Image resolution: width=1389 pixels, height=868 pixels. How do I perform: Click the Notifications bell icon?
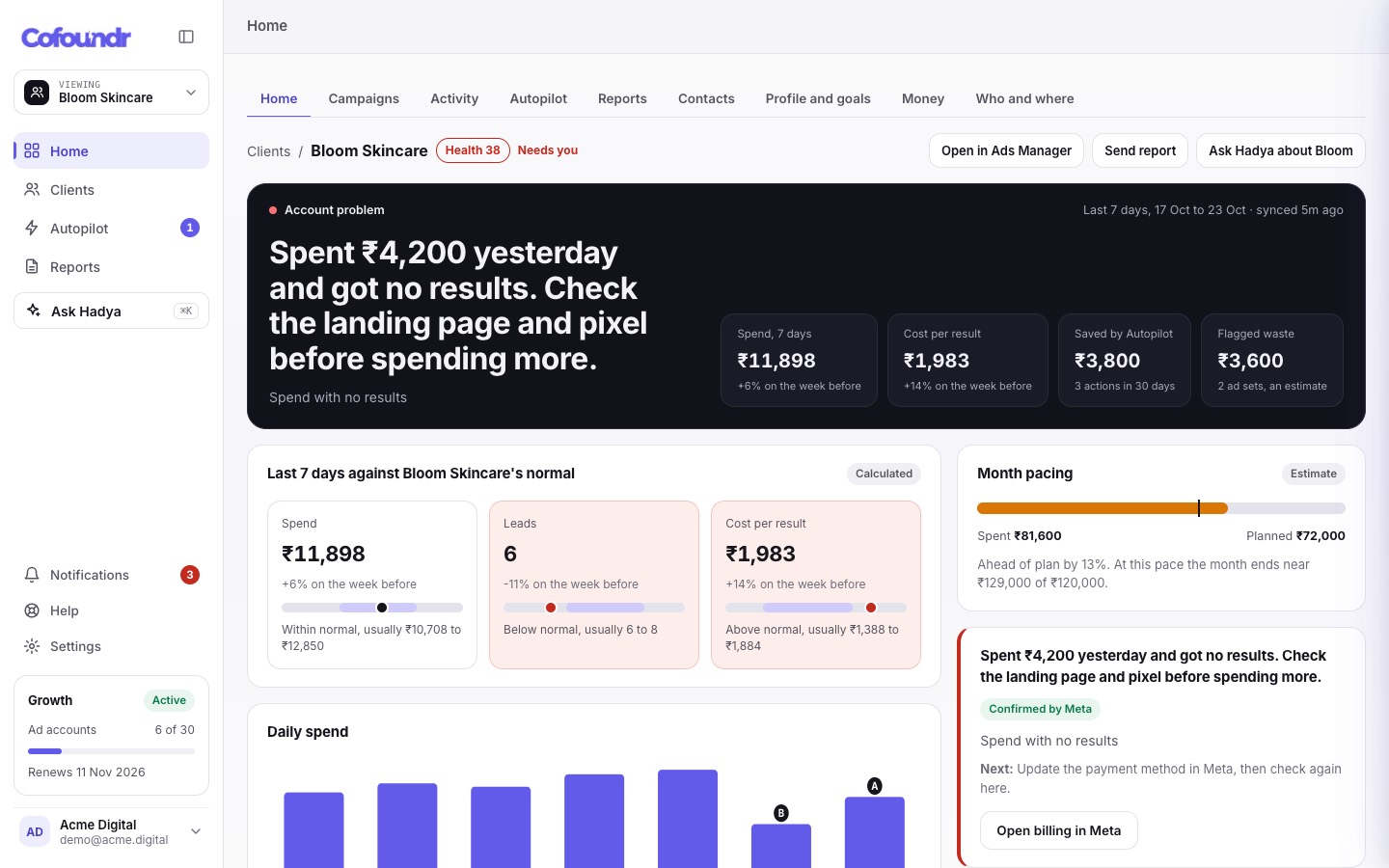[x=32, y=575]
